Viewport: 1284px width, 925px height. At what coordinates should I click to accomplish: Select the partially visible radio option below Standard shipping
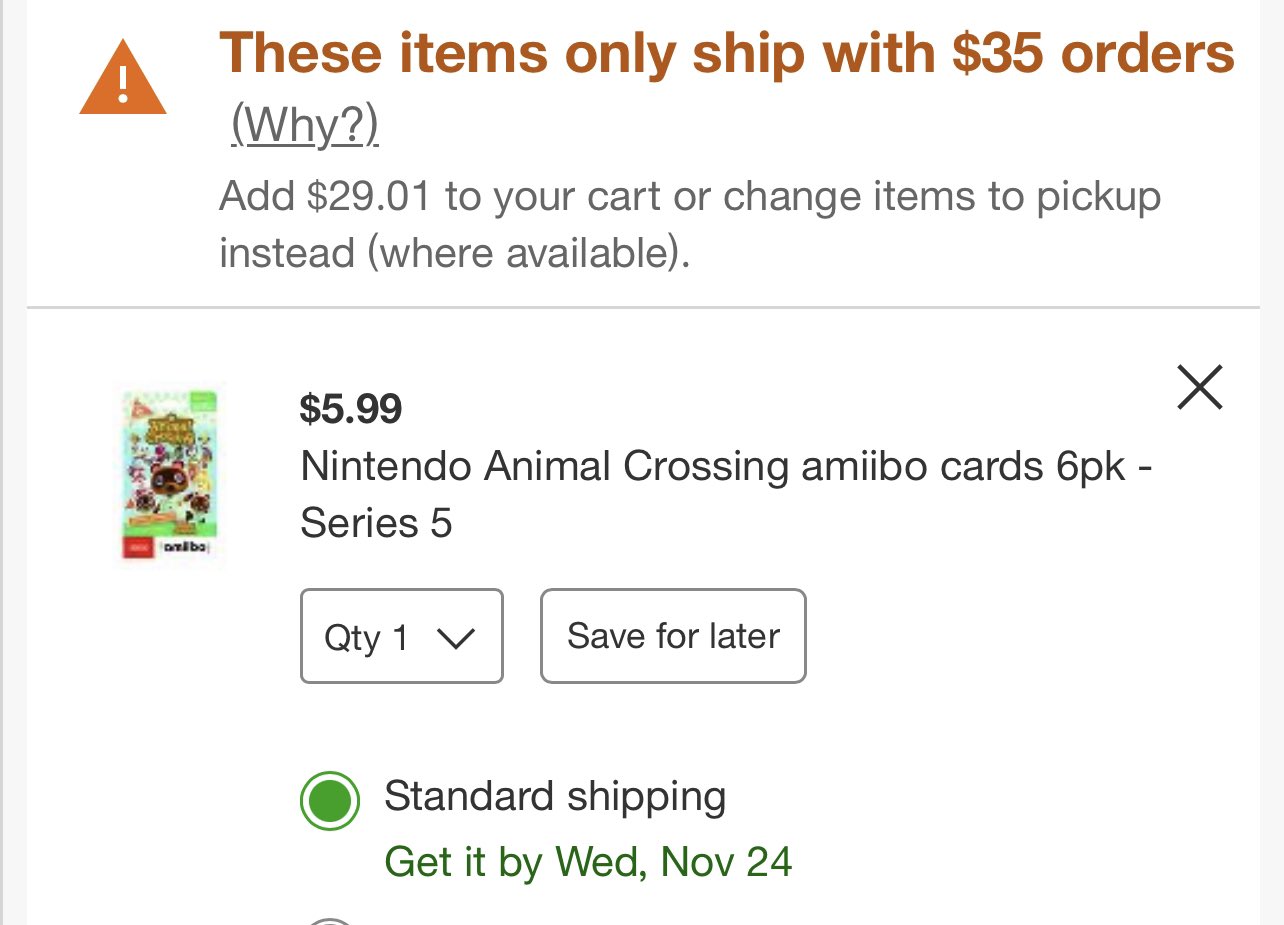(330, 920)
